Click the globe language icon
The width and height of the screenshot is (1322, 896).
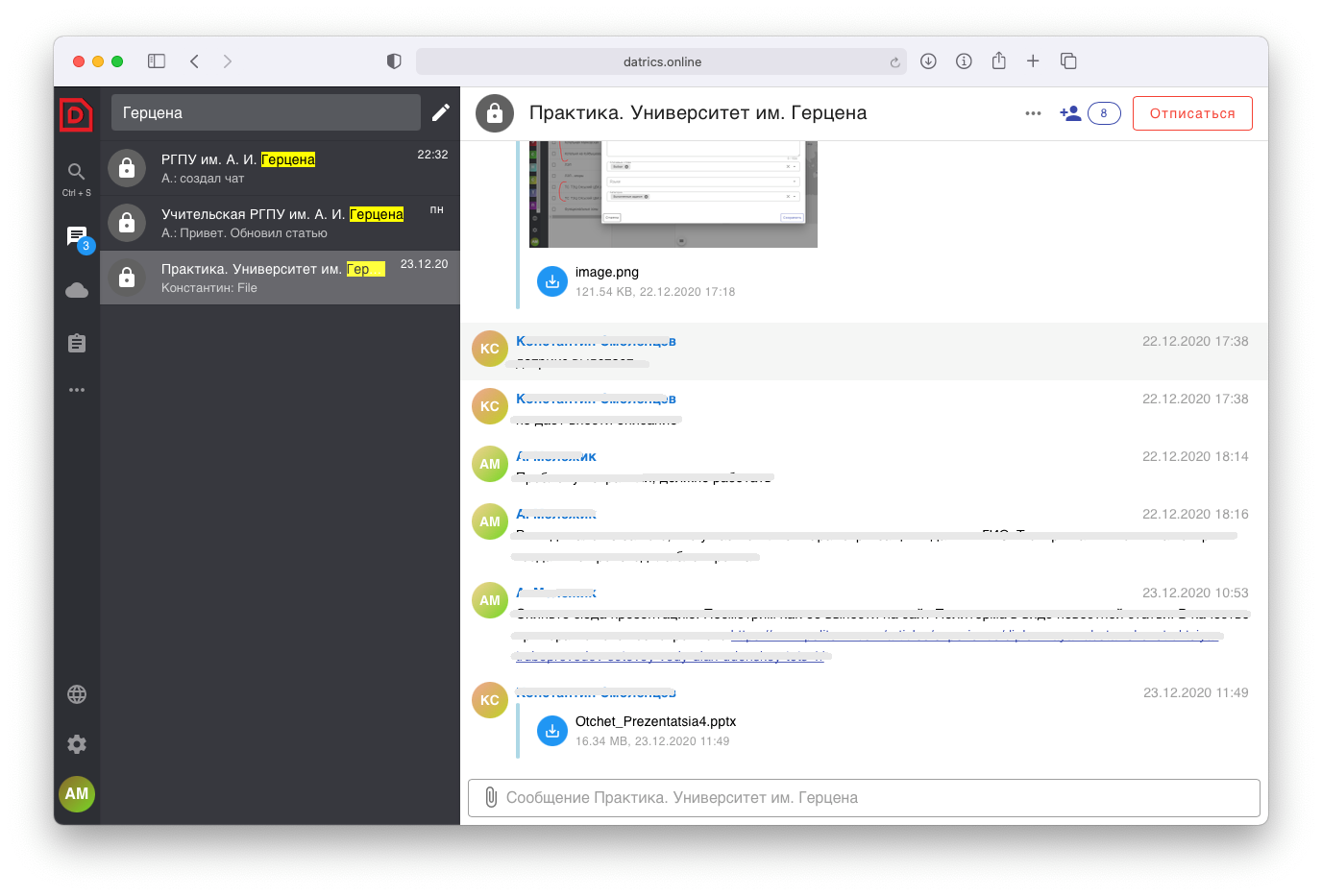point(77,694)
